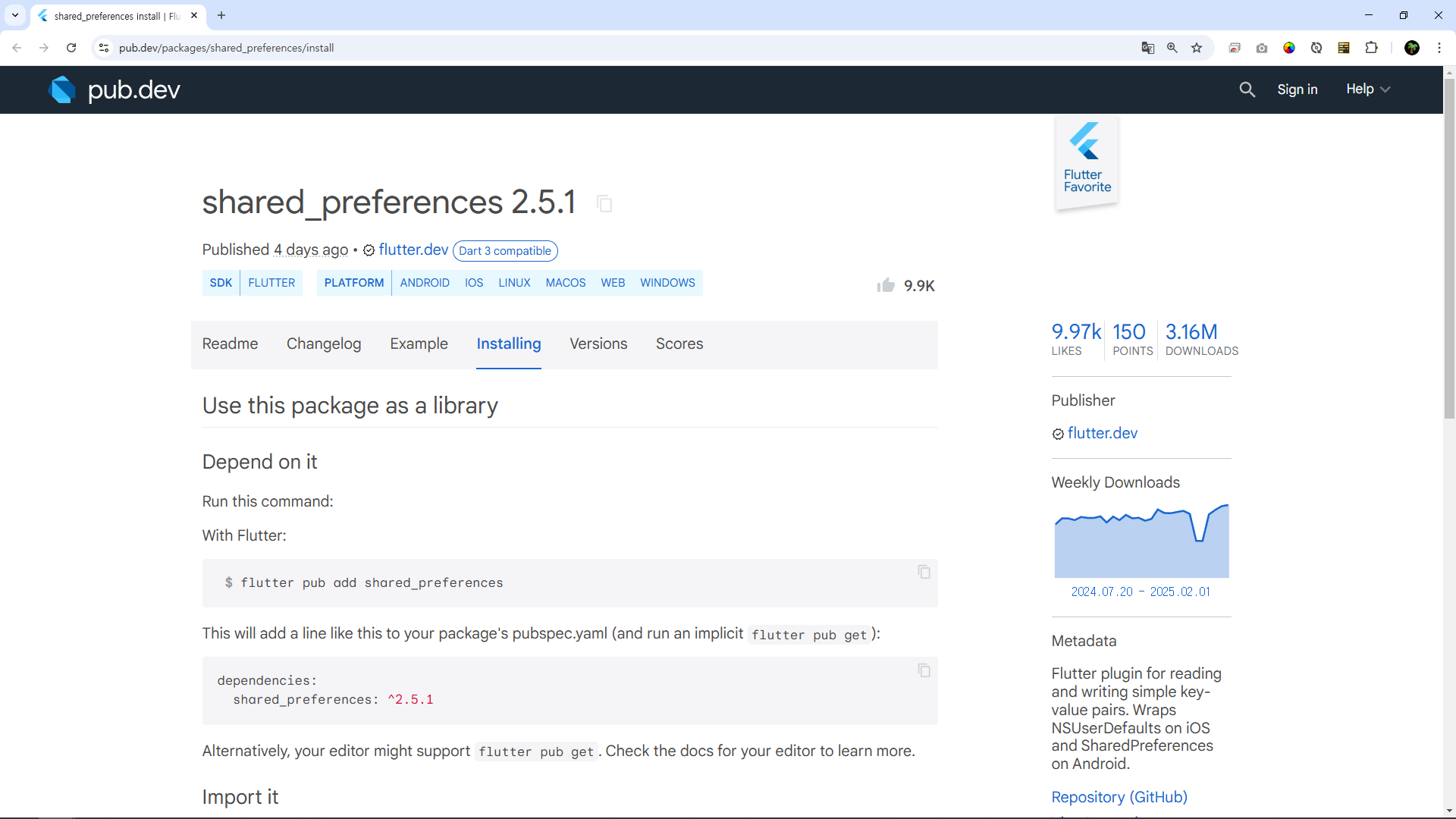The width and height of the screenshot is (1456, 819).
Task: Reload the page
Action: tap(71, 48)
